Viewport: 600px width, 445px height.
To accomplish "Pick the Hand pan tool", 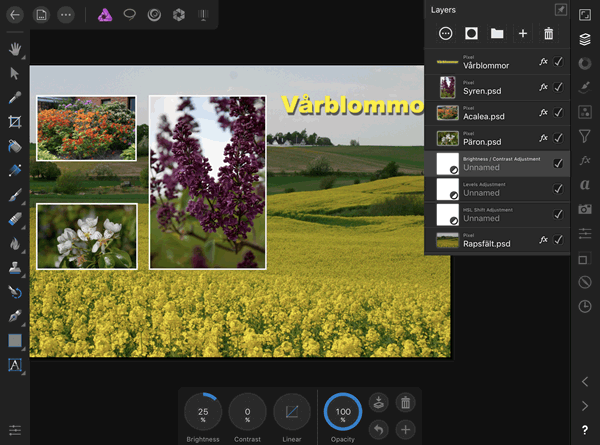I will click(15, 48).
